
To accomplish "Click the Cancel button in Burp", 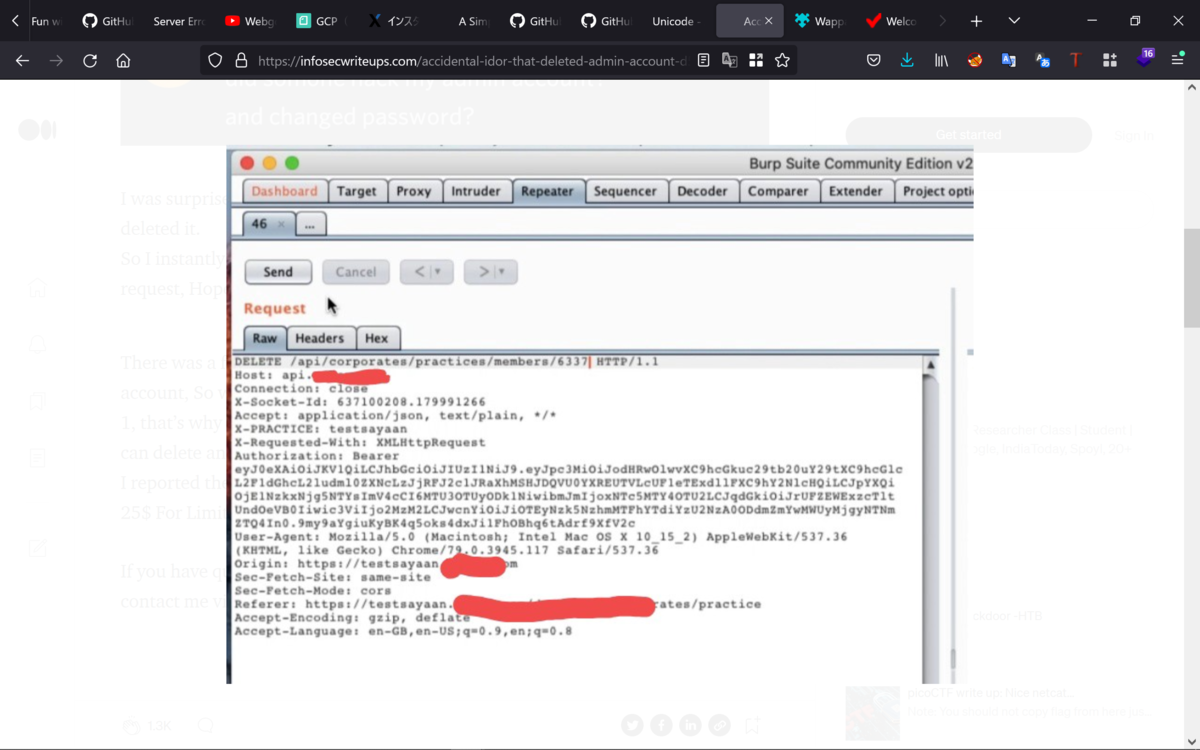I will point(356,272).
